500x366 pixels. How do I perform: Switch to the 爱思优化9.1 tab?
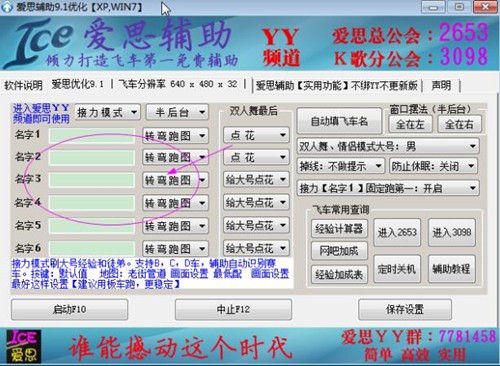coord(78,84)
